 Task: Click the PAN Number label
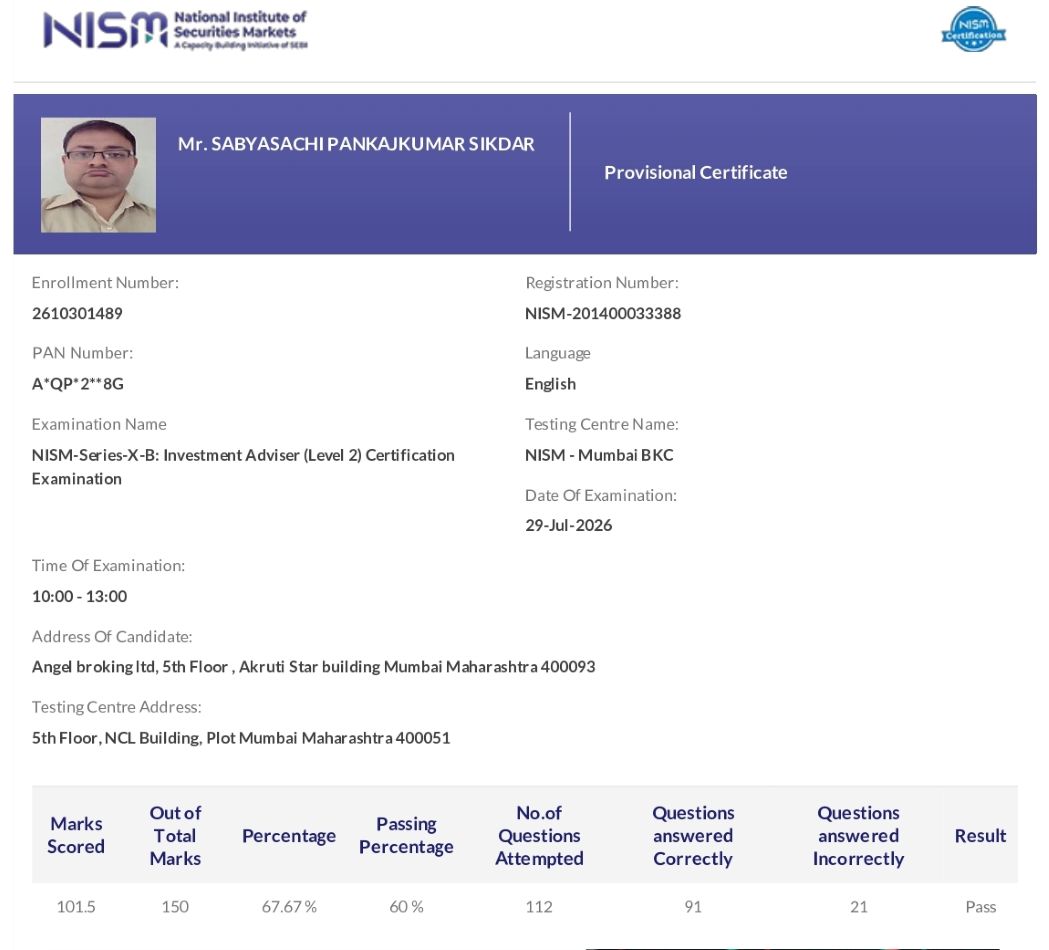click(x=82, y=353)
